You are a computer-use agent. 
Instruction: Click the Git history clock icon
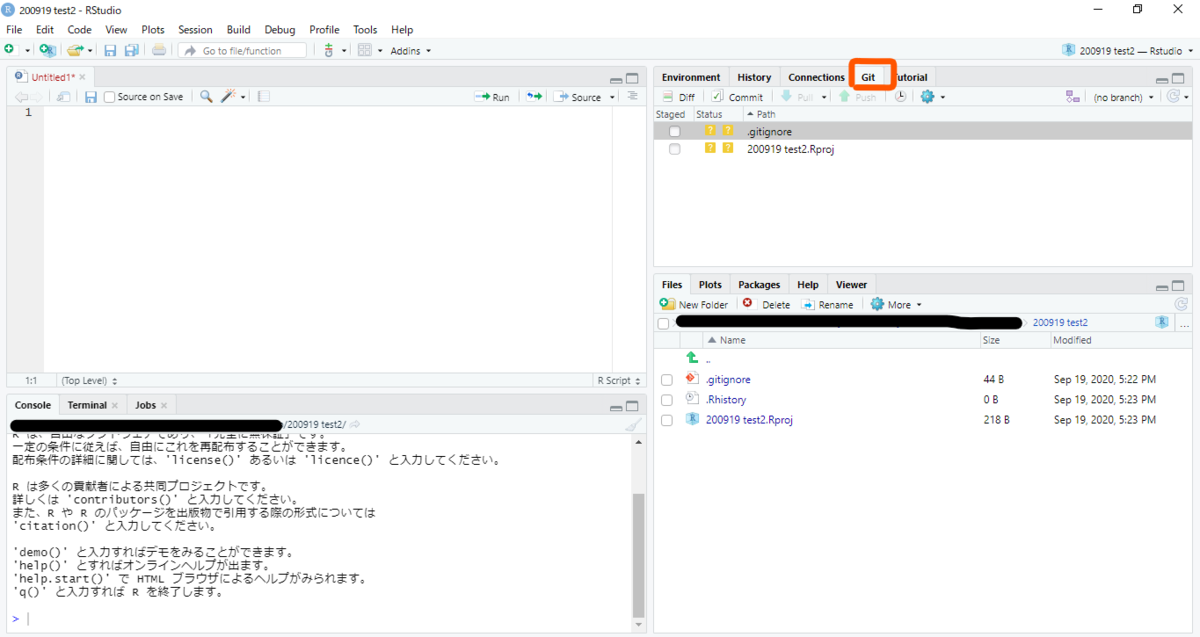pos(900,97)
